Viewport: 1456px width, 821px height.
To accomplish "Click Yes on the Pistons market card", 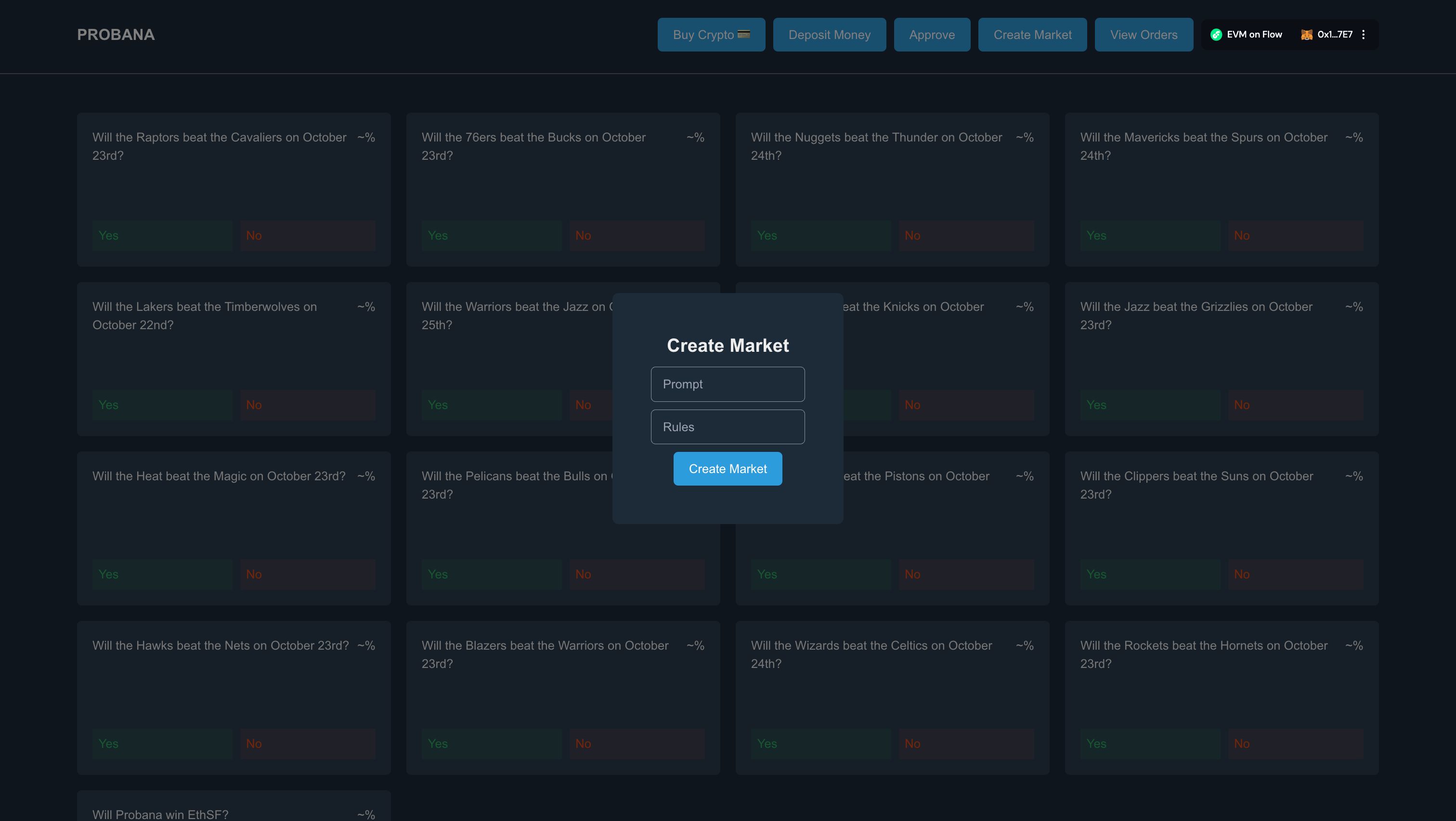I will pos(821,575).
